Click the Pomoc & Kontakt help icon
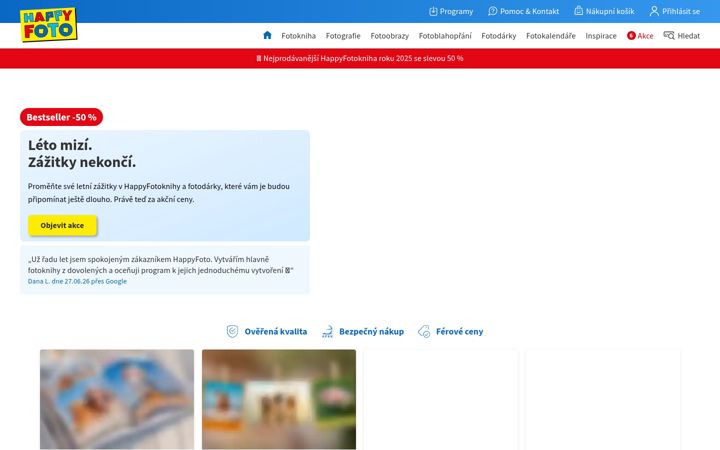Viewport: 720px width, 450px height. coord(493,11)
